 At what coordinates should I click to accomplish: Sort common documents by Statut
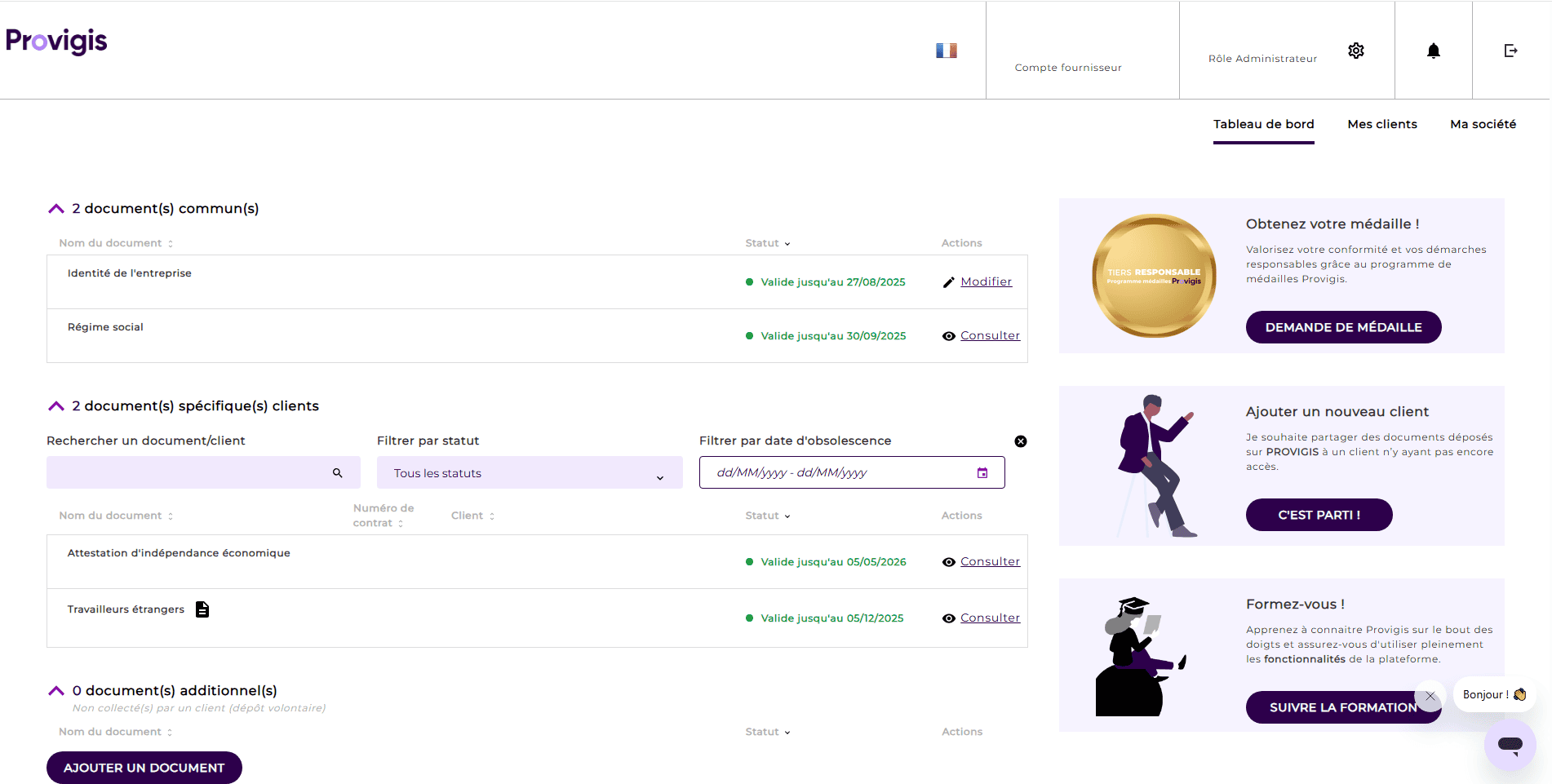(768, 243)
